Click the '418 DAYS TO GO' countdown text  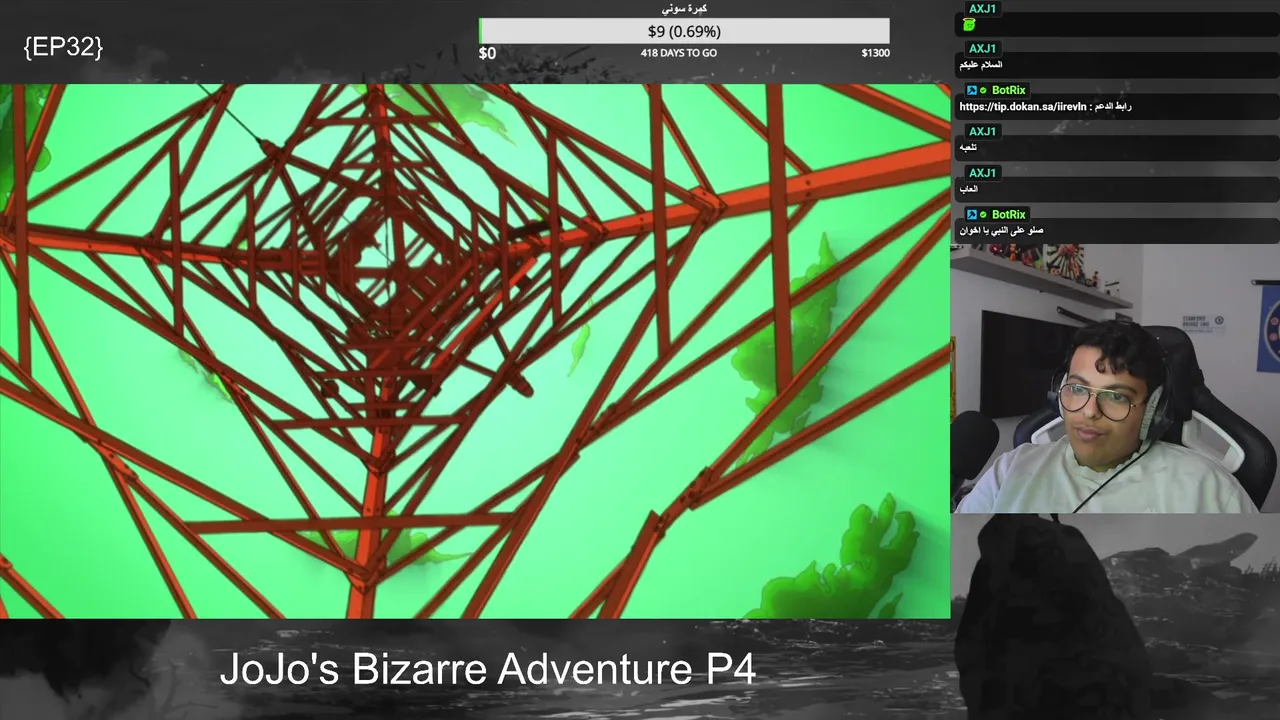pos(679,53)
